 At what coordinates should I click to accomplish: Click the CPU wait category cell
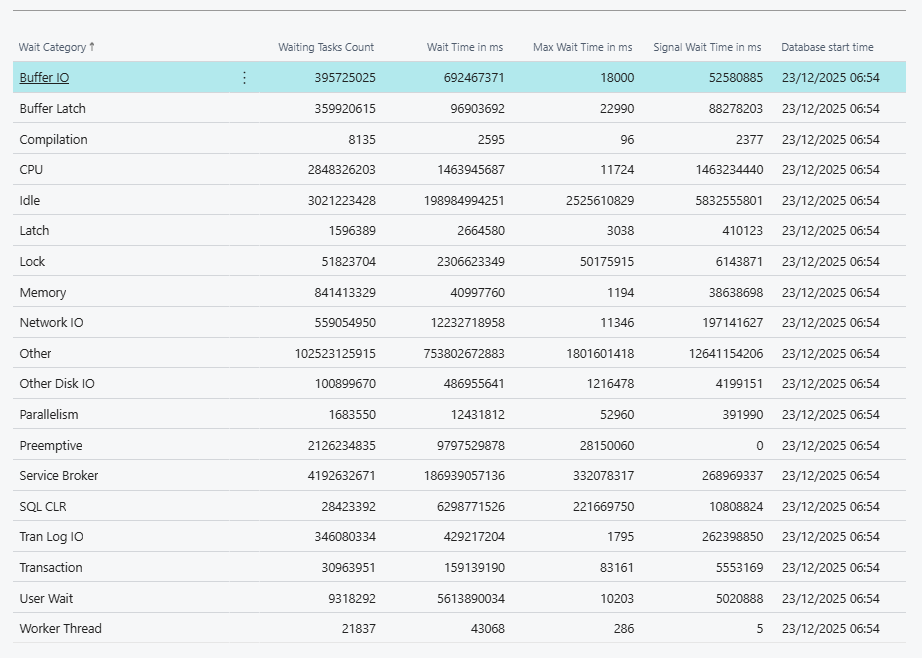point(31,170)
